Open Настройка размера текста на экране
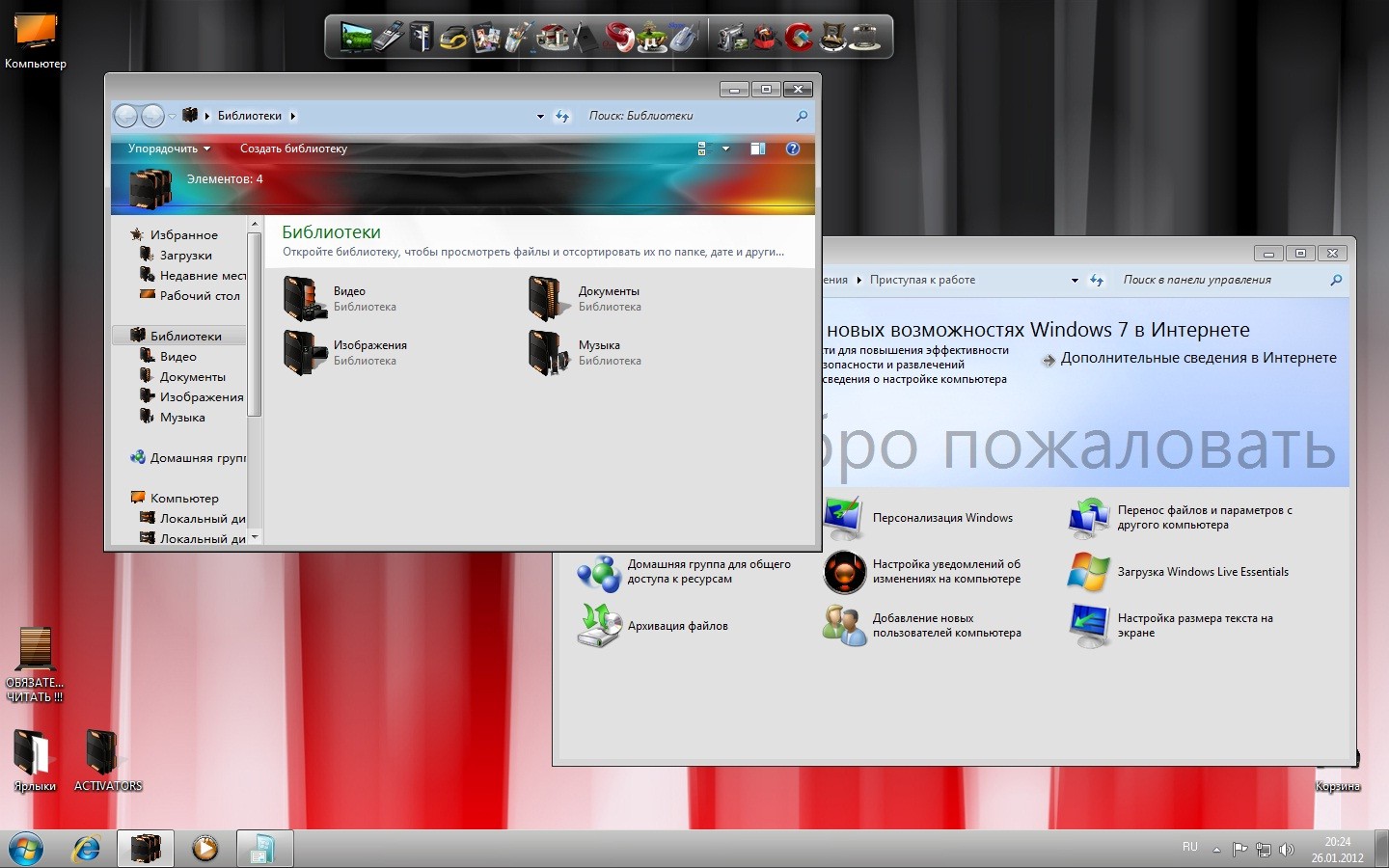 tap(1195, 626)
